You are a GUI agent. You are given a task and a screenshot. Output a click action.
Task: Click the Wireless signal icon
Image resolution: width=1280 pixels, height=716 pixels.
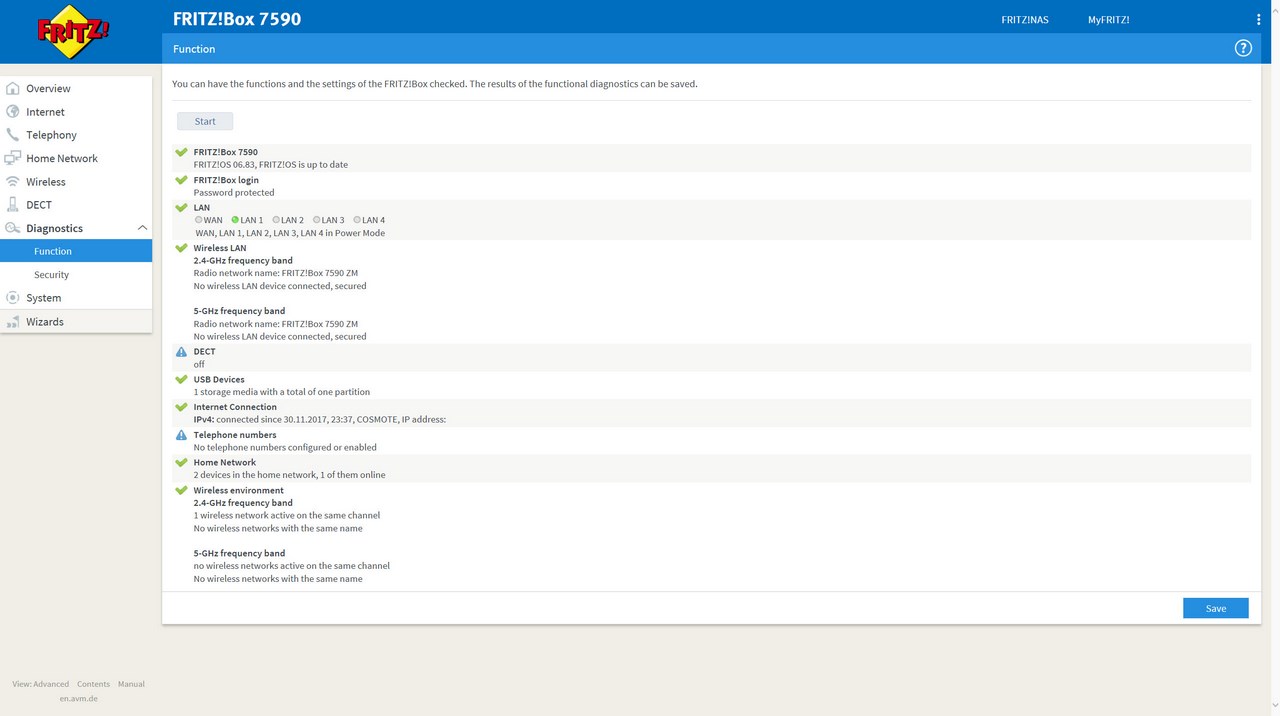click(x=13, y=182)
